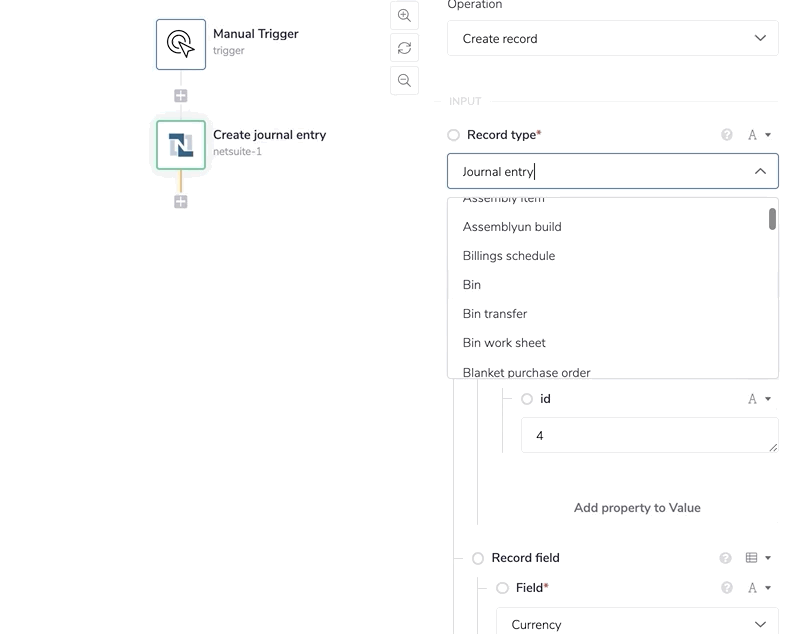Add a step below Create journal entry
Viewport: 792px width, 634px height.
181,202
